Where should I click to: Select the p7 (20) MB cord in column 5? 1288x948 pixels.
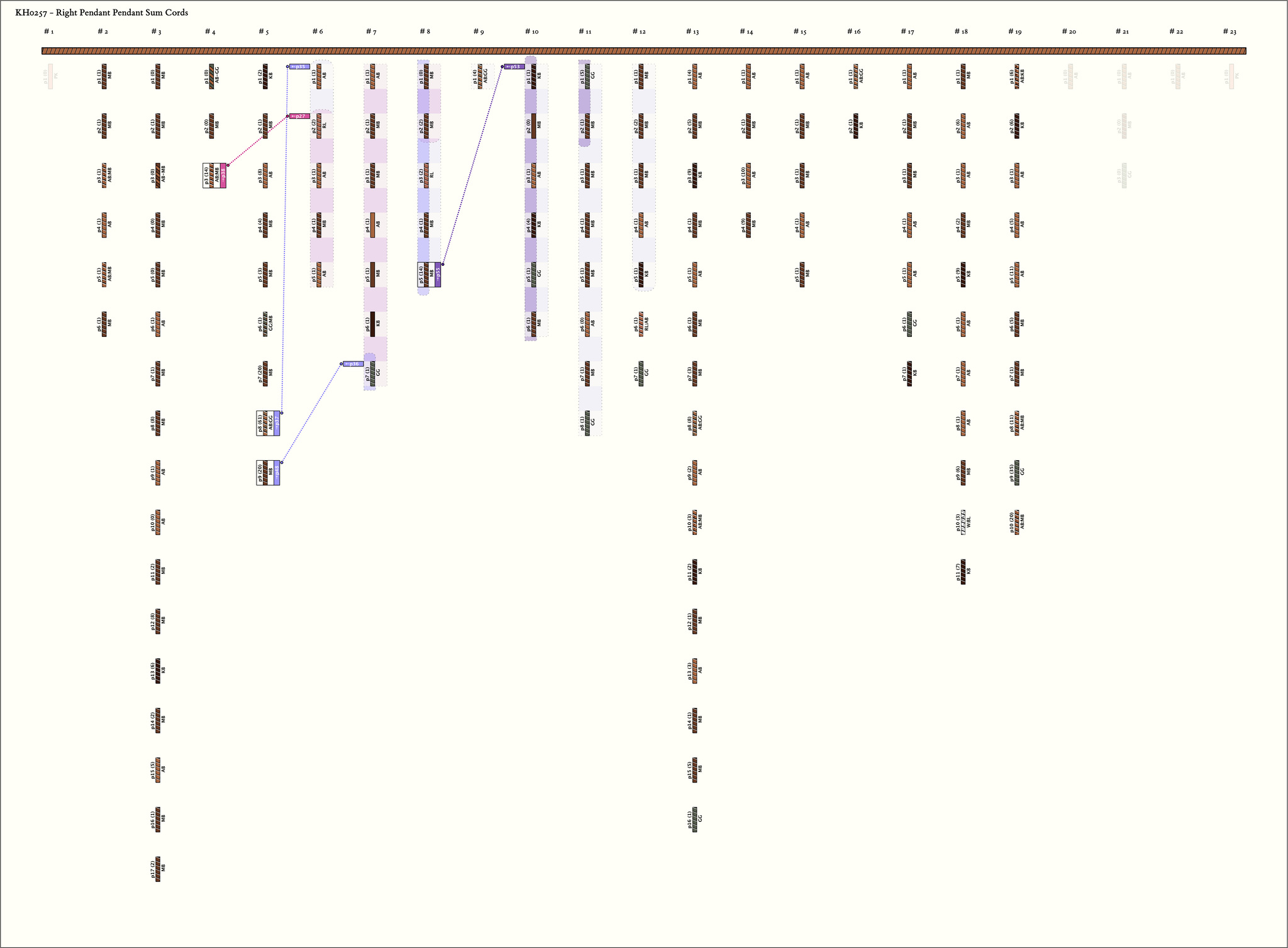265,373
